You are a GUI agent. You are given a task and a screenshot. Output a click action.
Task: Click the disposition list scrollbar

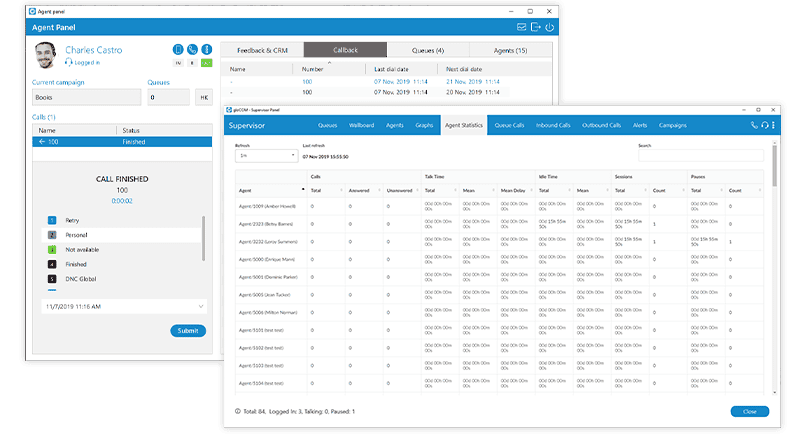(x=203, y=240)
